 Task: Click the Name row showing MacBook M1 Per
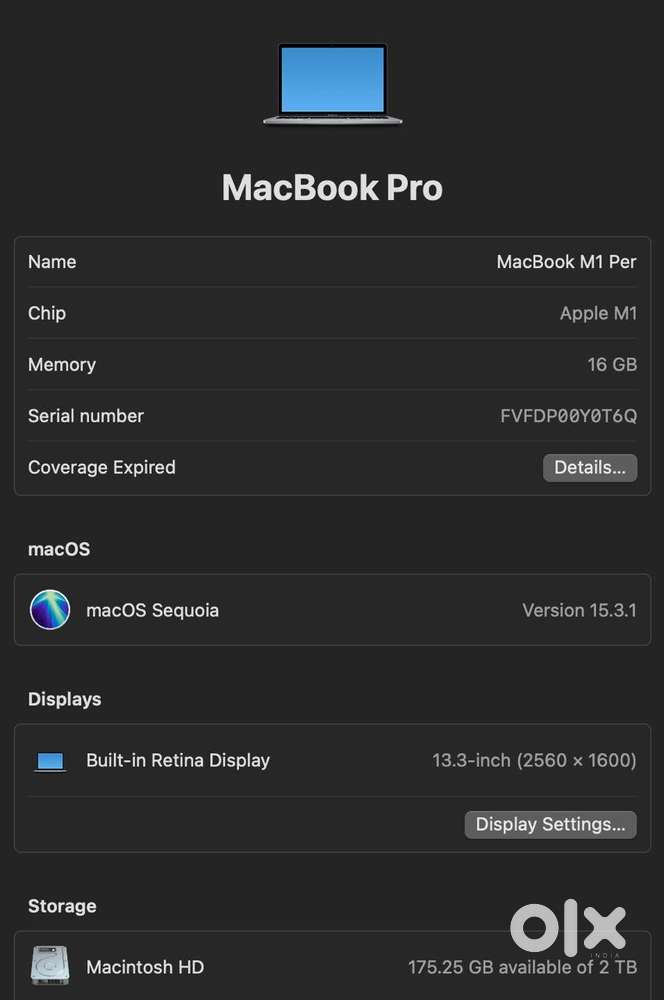[x=332, y=262]
